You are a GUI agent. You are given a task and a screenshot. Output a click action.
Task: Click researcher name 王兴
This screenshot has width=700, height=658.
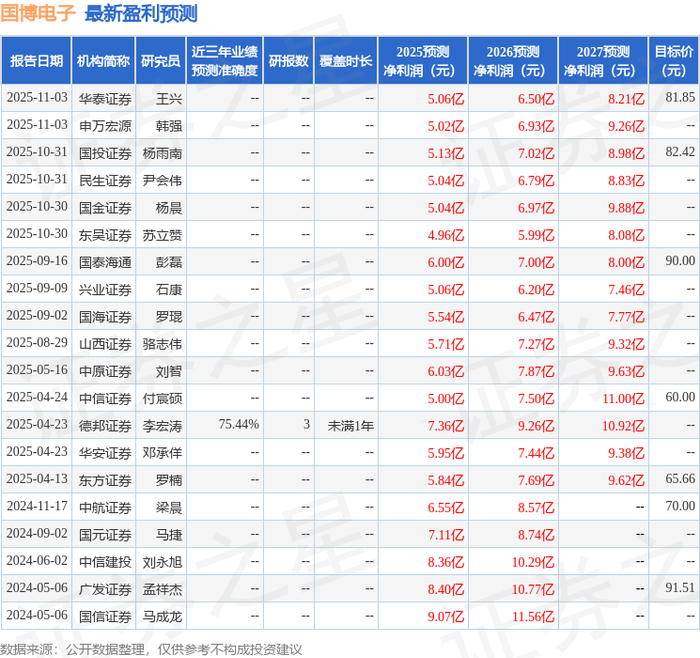point(169,99)
